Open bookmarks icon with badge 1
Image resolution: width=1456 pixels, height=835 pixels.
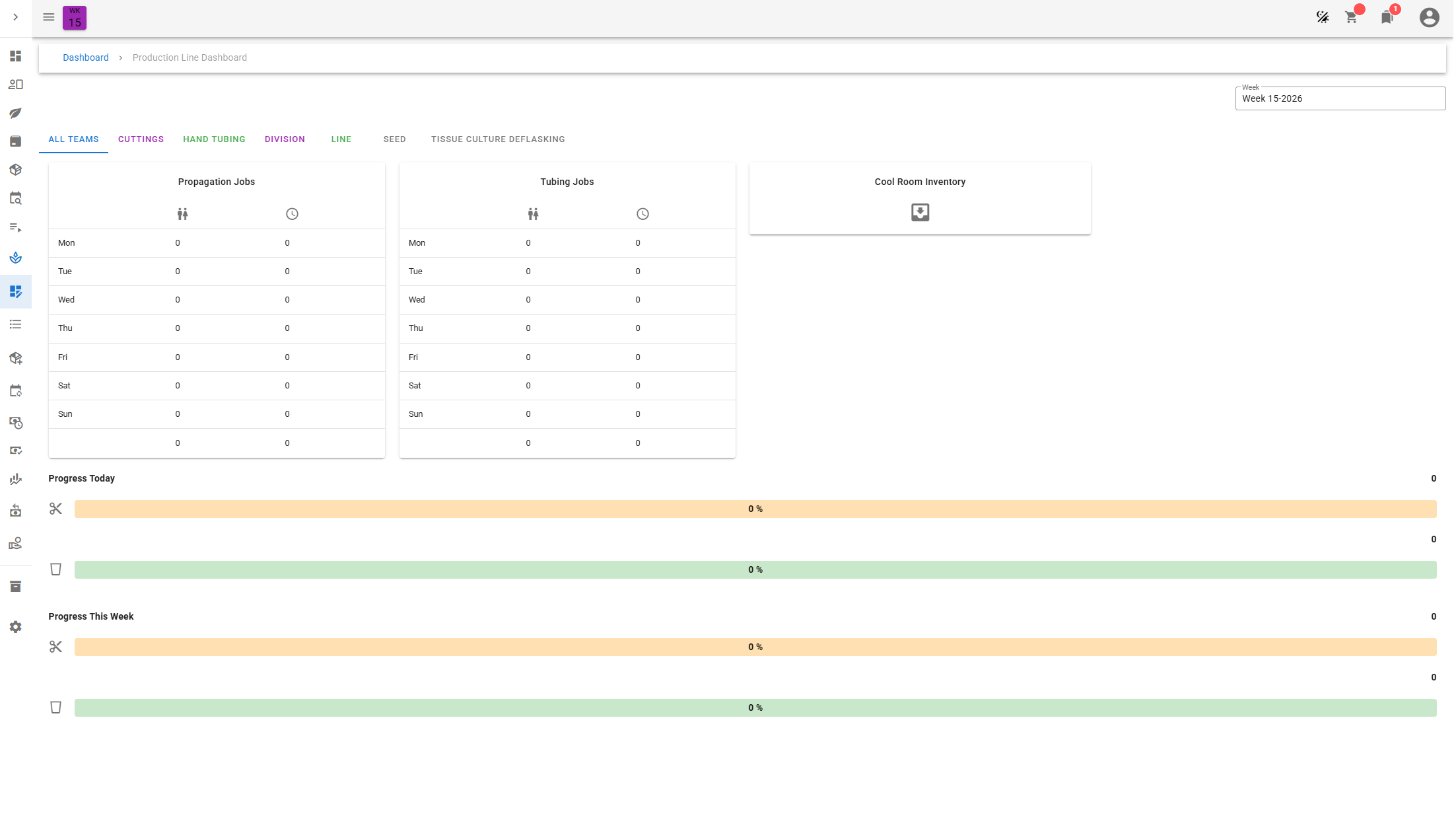click(x=1387, y=18)
